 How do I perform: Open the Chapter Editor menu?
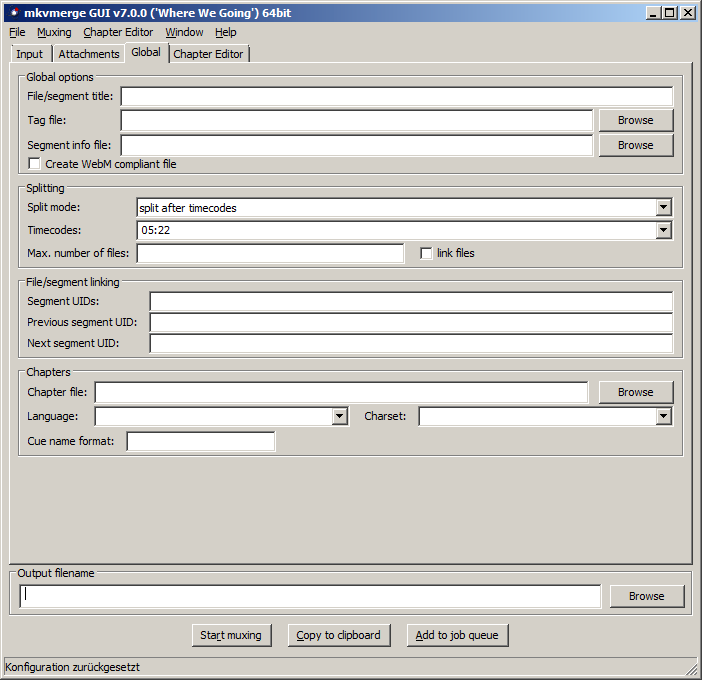click(118, 32)
